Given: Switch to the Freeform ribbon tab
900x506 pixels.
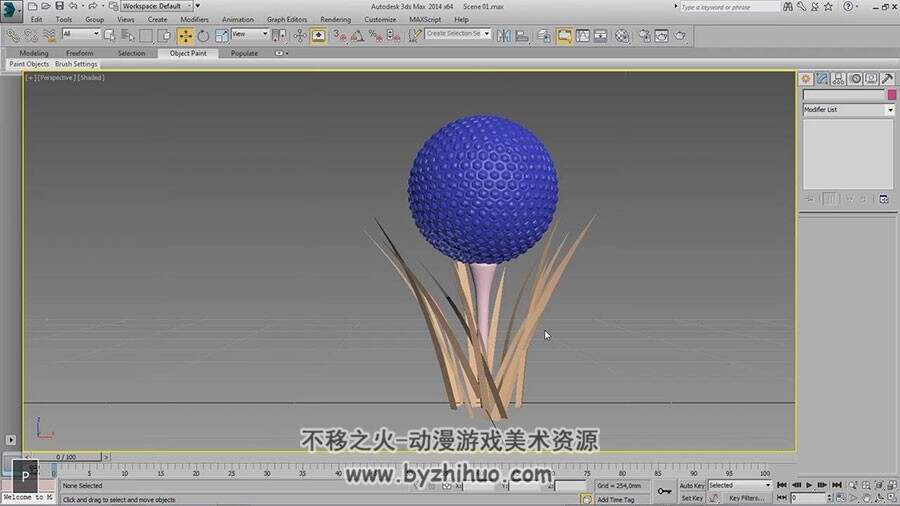Looking at the screenshot, I should click(80, 53).
